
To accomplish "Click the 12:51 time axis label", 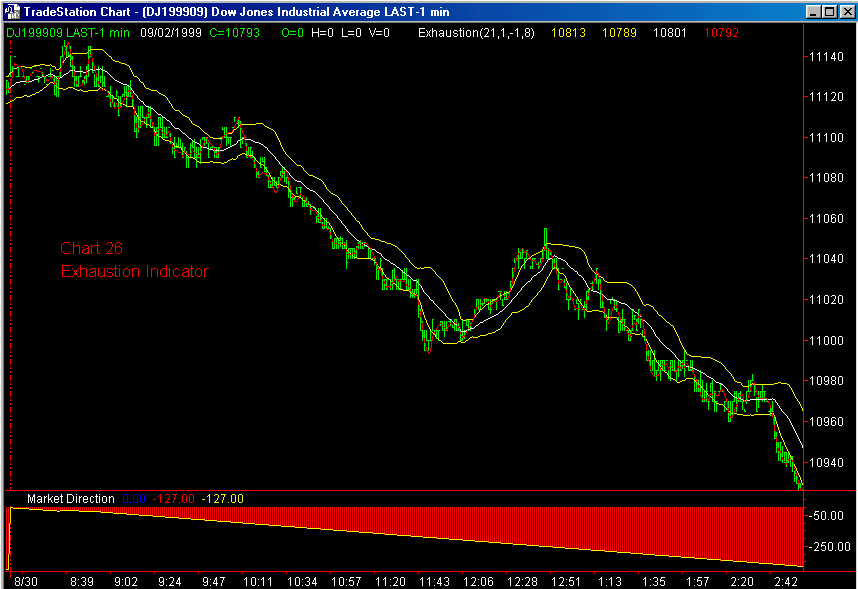I will (x=566, y=582).
